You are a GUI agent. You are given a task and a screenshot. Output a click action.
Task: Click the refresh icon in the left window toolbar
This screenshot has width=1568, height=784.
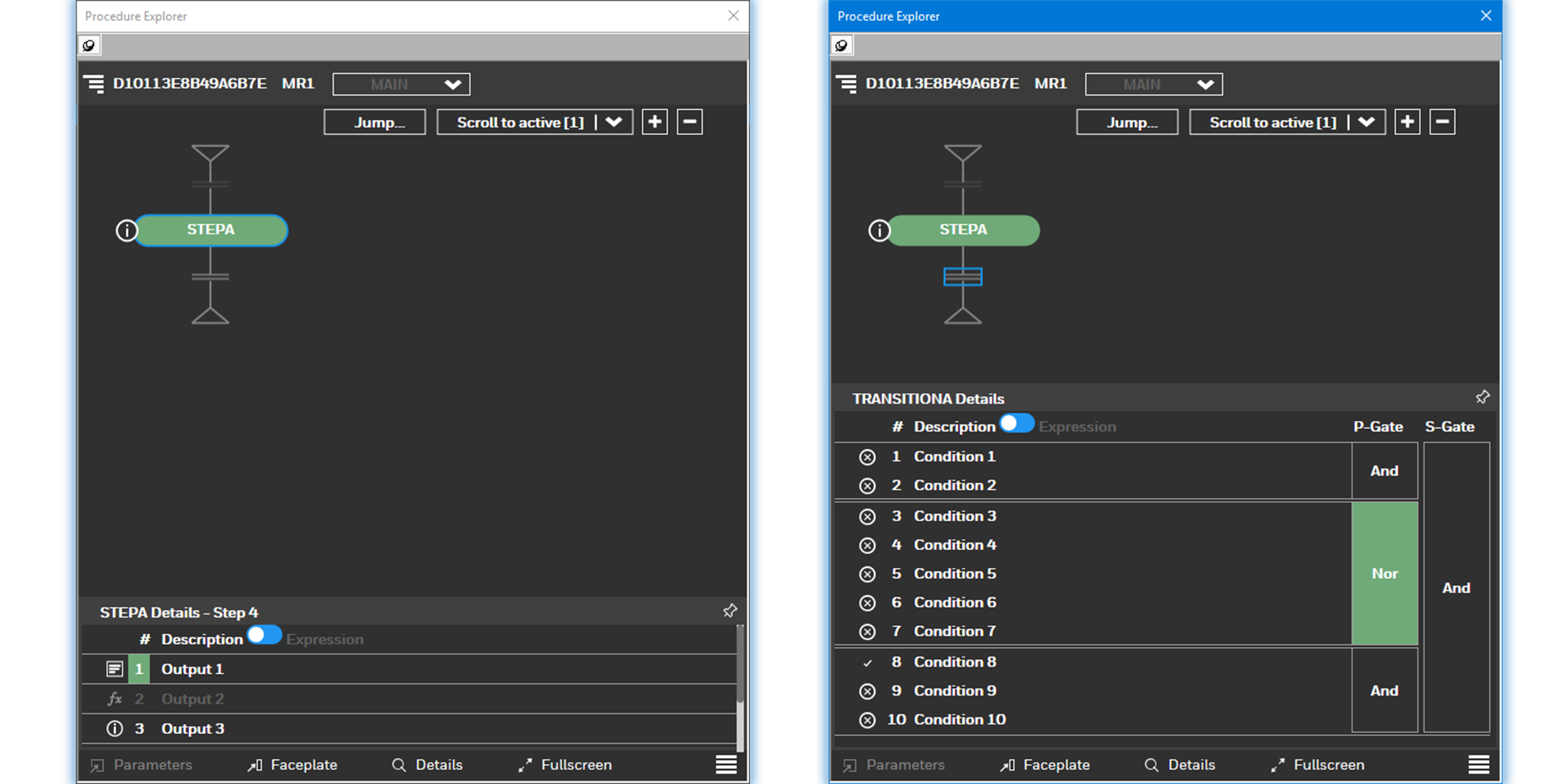click(x=89, y=45)
